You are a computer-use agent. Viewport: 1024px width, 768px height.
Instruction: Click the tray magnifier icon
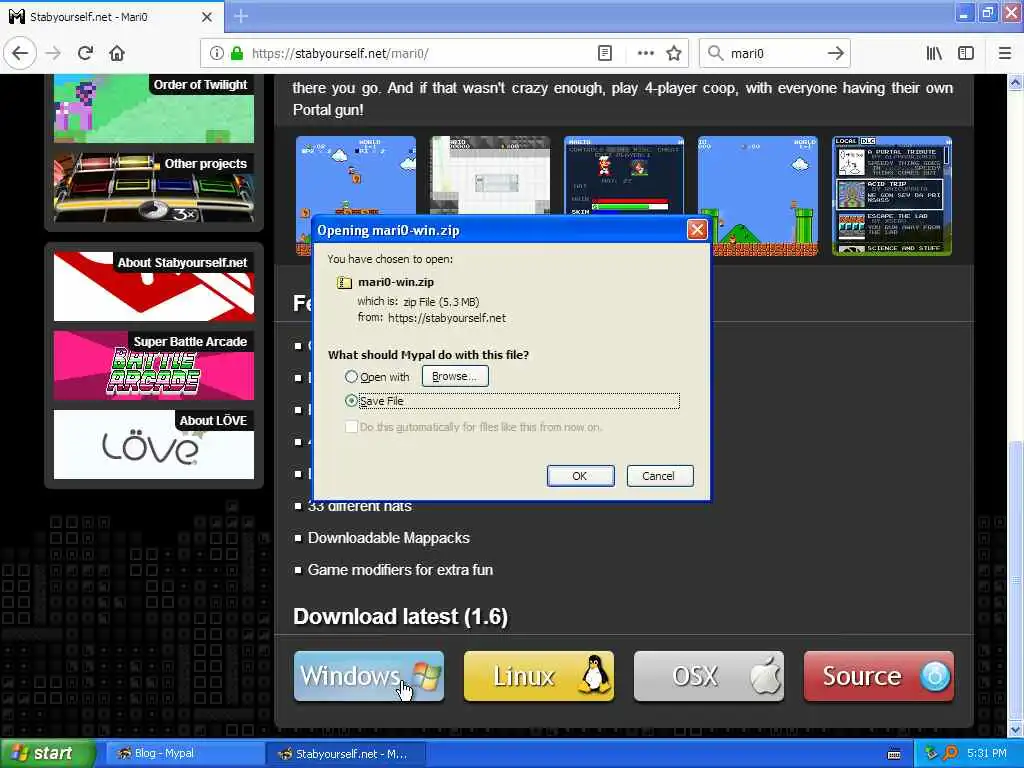950,753
